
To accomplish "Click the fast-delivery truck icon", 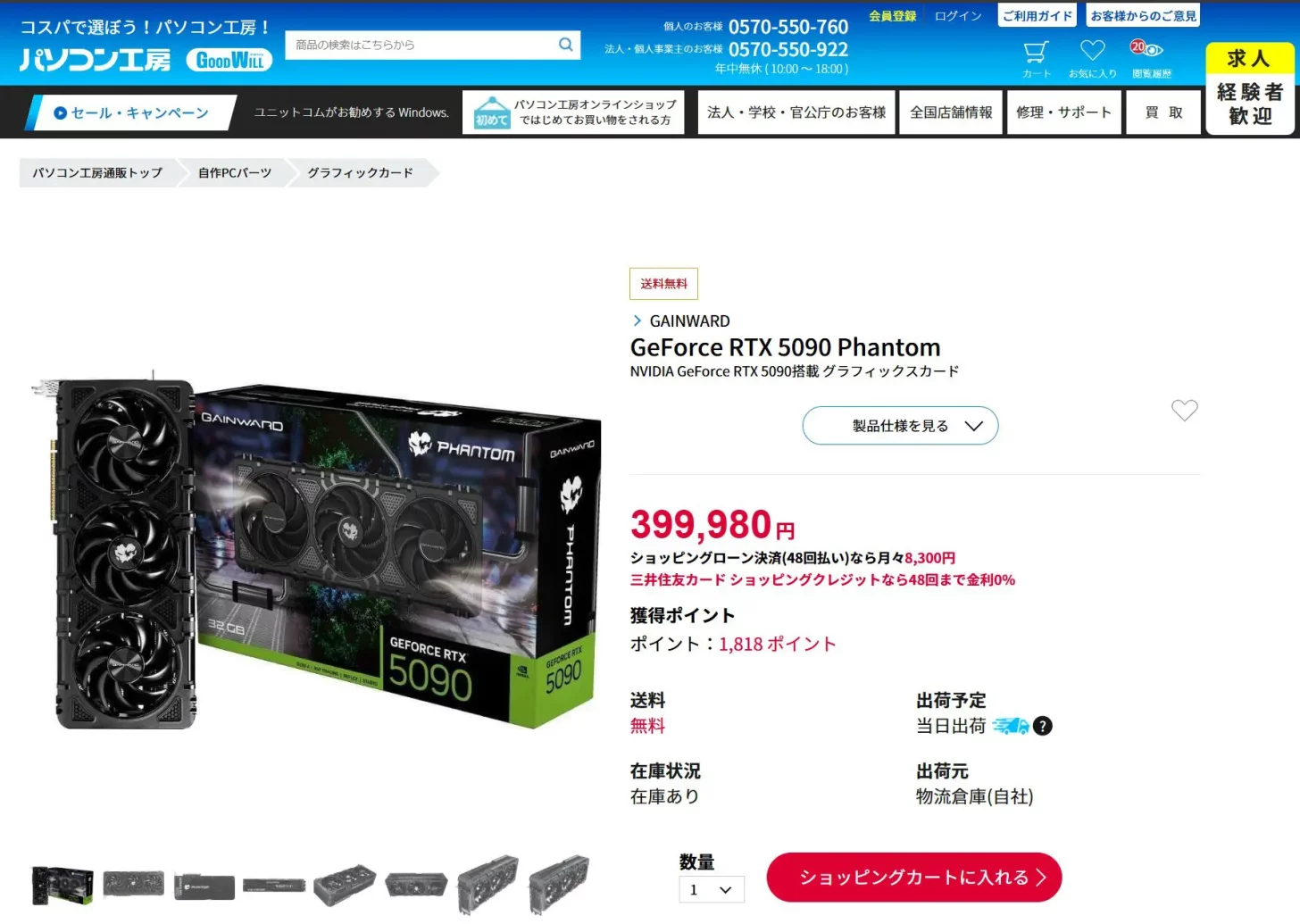I will click(x=1011, y=726).
